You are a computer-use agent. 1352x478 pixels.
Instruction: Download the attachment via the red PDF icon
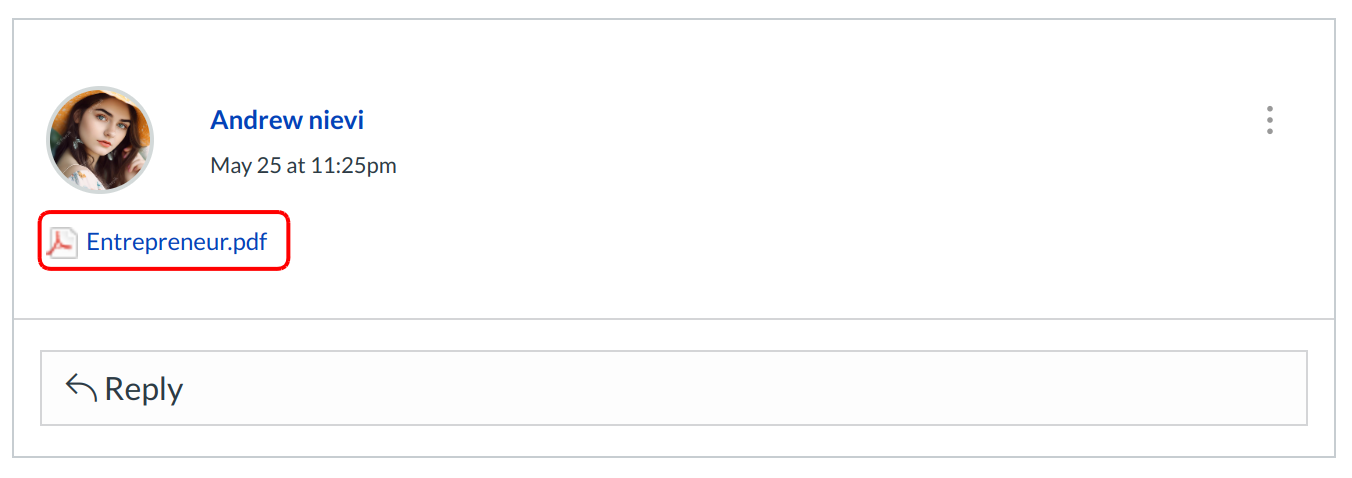[x=62, y=242]
